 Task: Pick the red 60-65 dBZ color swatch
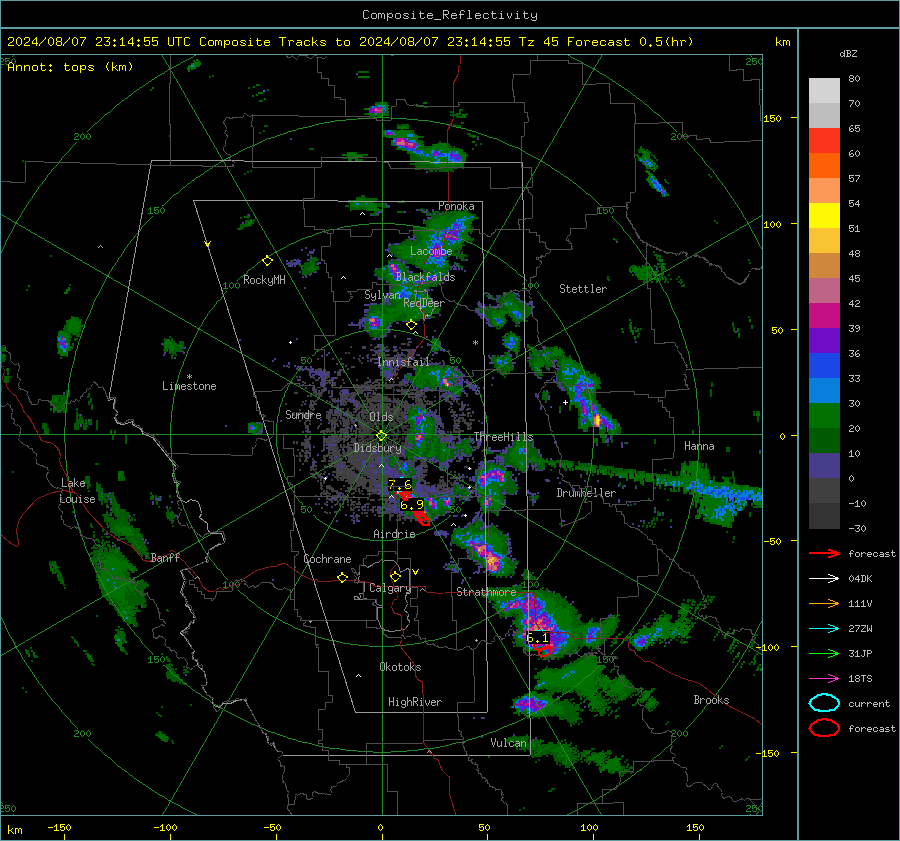824,141
